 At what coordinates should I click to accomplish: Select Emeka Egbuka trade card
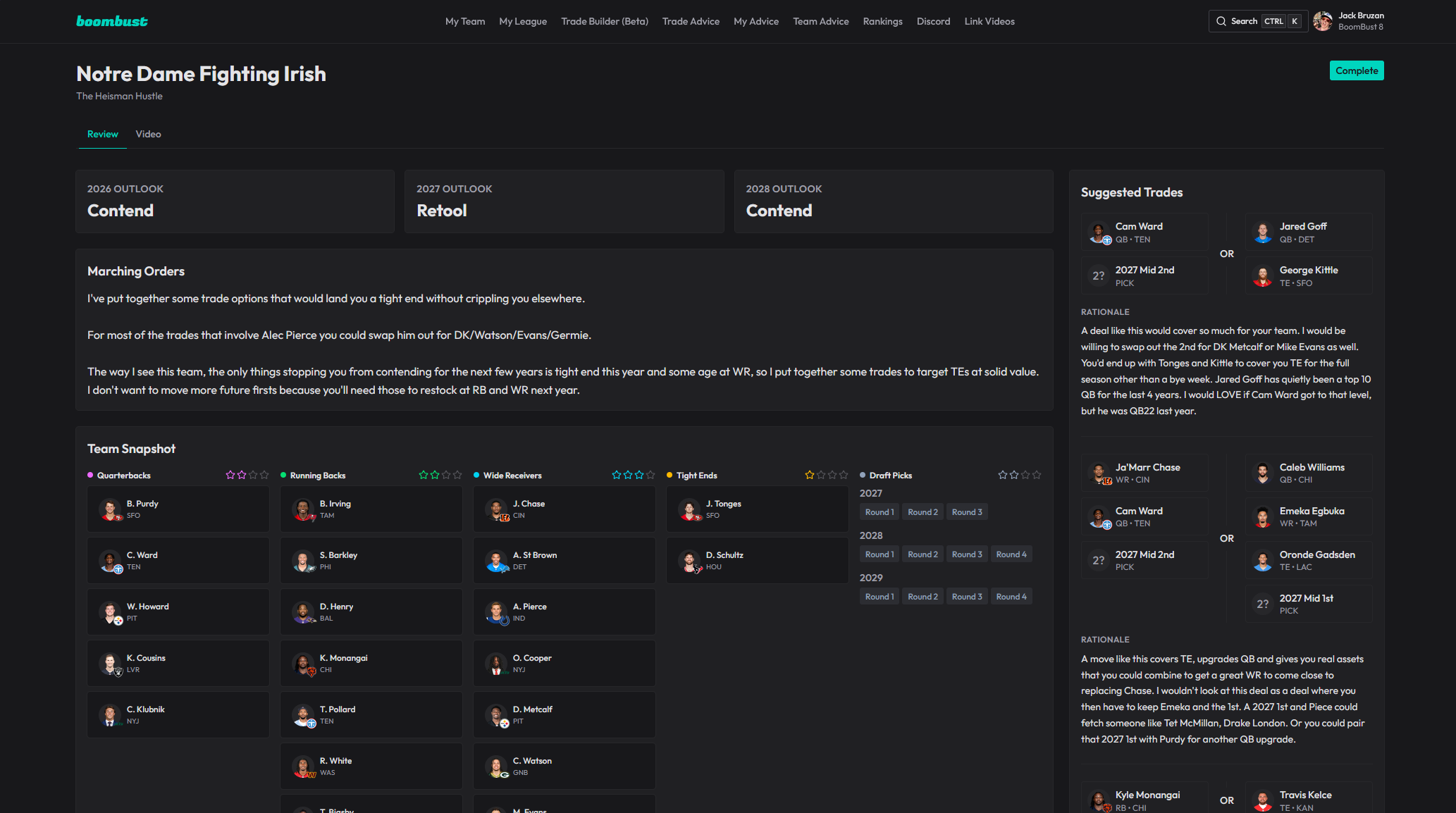coord(1309,517)
